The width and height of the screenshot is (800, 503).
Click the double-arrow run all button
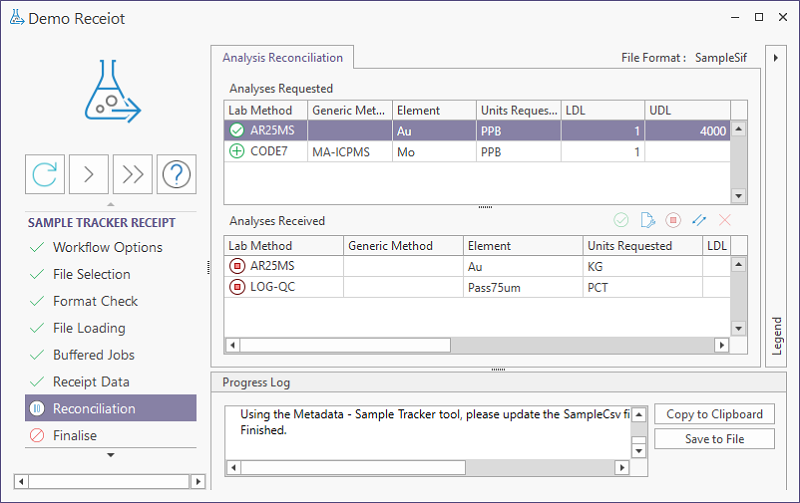click(x=132, y=174)
